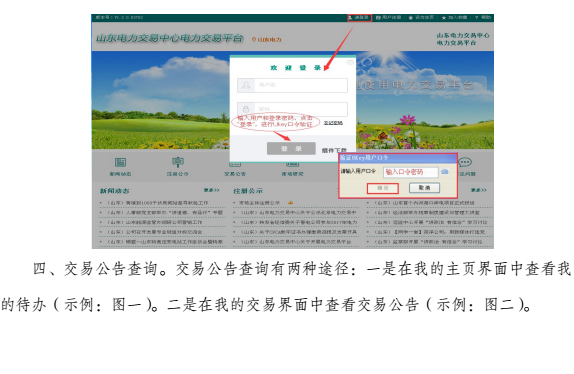574x374 pixels.
Task: Click the gray 登录 button
Action: pyautogui.click(x=291, y=149)
